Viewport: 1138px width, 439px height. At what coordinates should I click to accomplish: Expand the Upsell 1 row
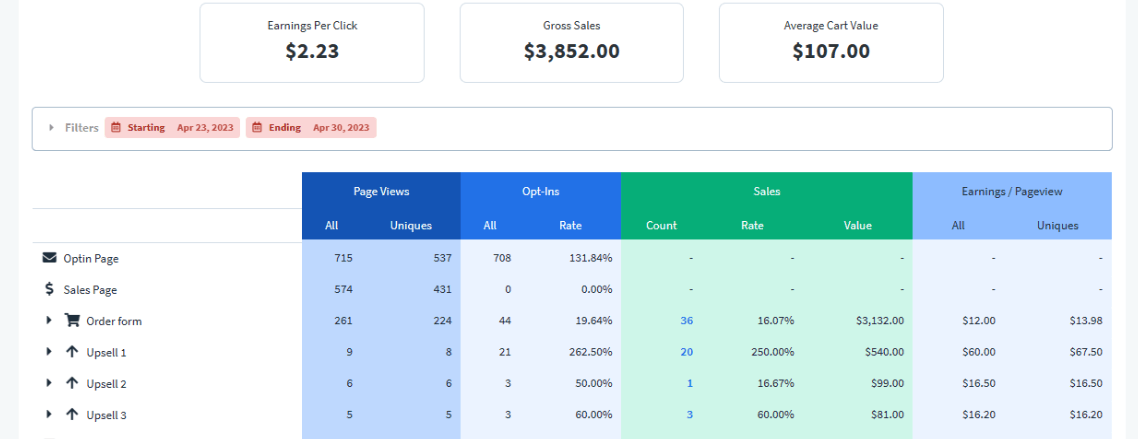tap(48, 352)
